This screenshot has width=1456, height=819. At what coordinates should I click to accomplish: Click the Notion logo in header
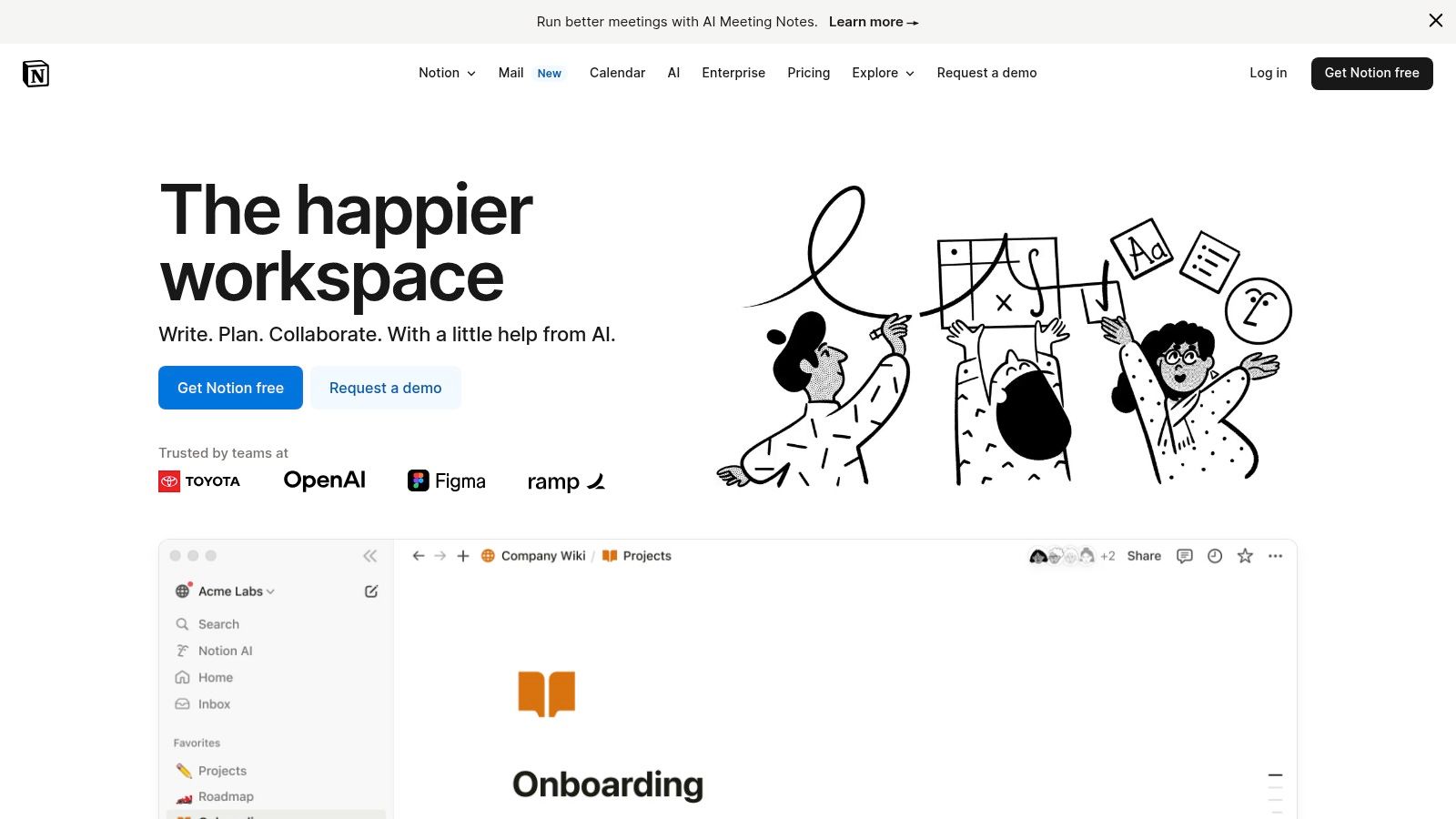tap(35, 74)
